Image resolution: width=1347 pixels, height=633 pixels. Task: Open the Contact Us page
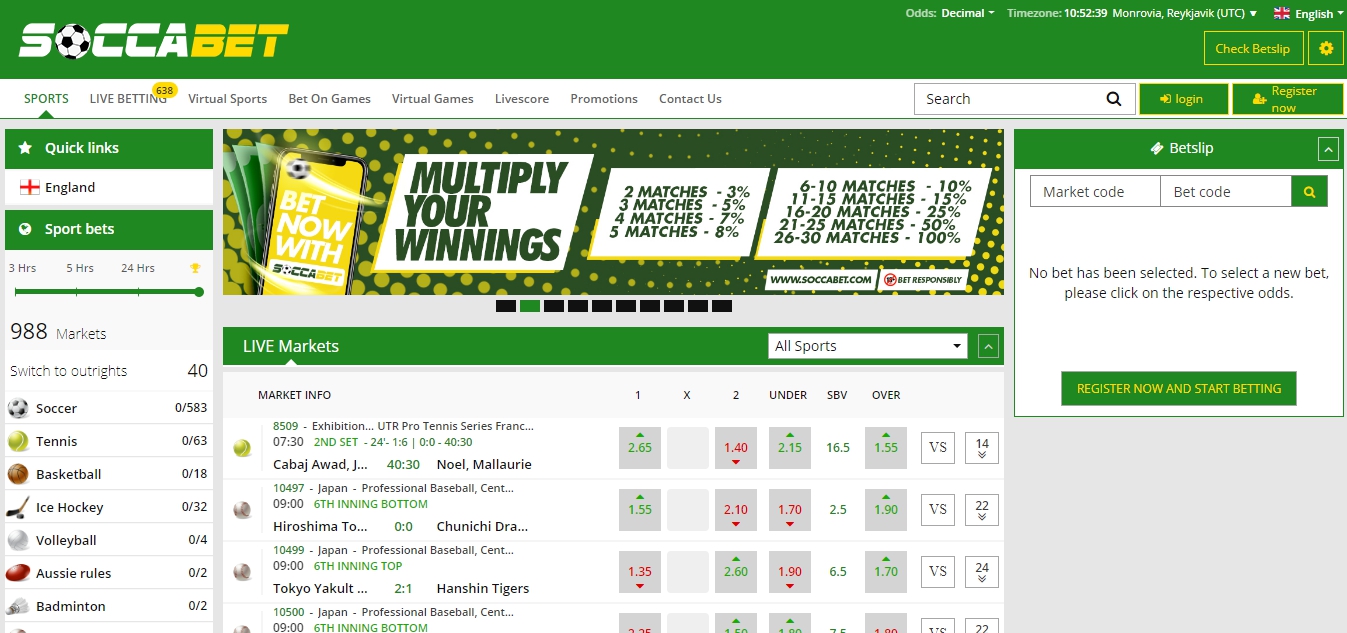pos(690,99)
